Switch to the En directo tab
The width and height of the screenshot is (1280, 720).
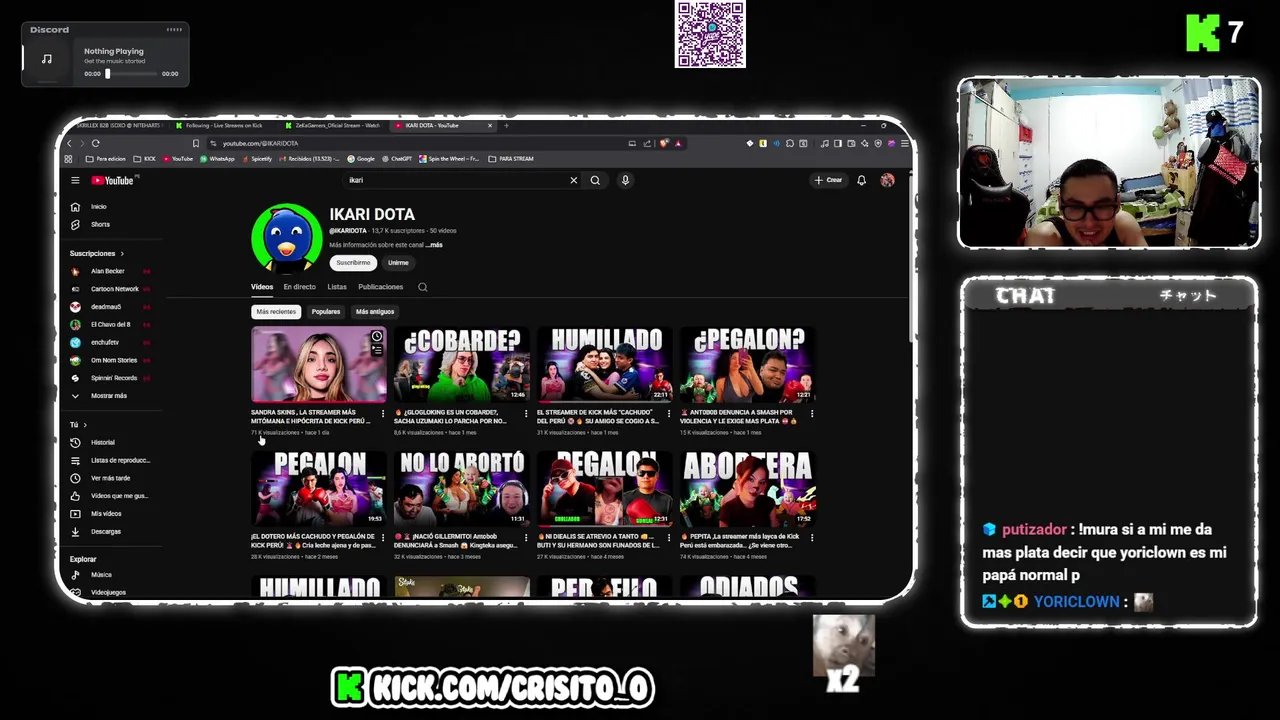pyautogui.click(x=299, y=287)
